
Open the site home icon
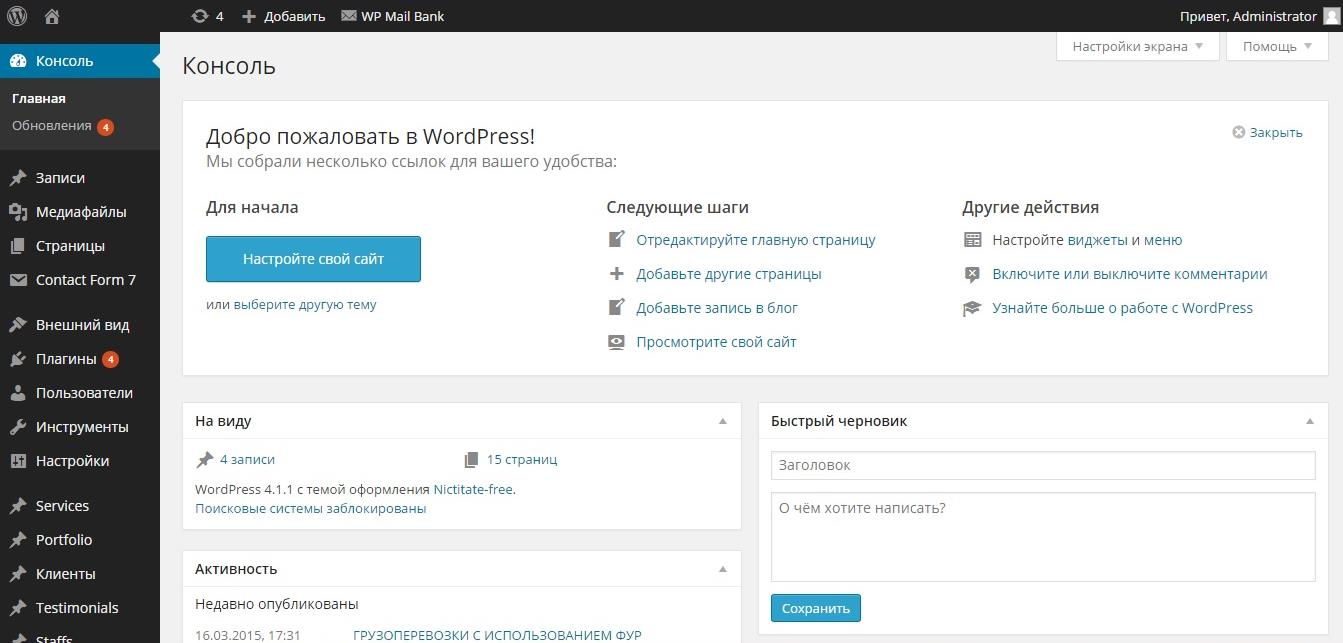(x=52, y=16)
